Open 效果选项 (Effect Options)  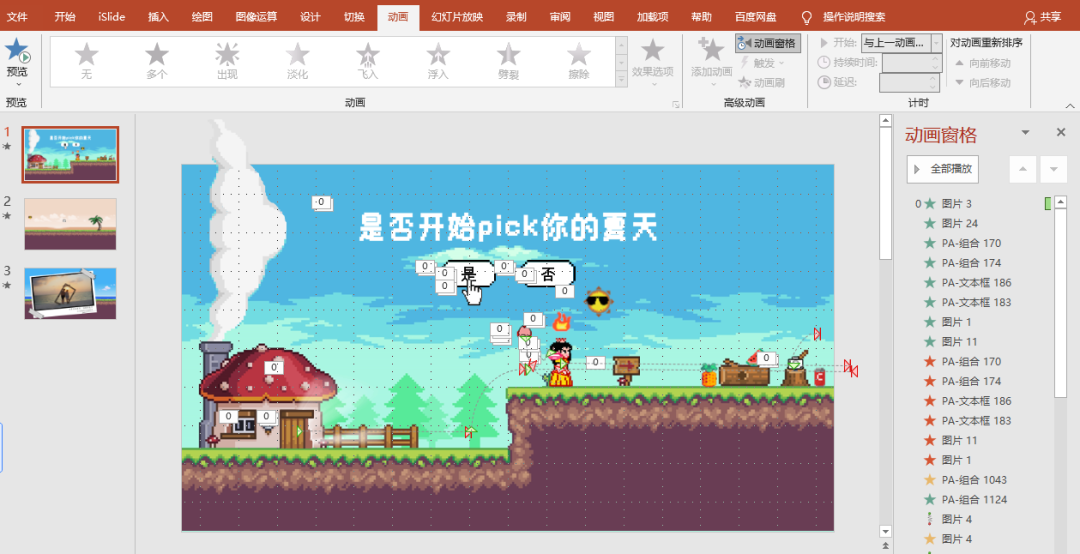click(652, 58)
